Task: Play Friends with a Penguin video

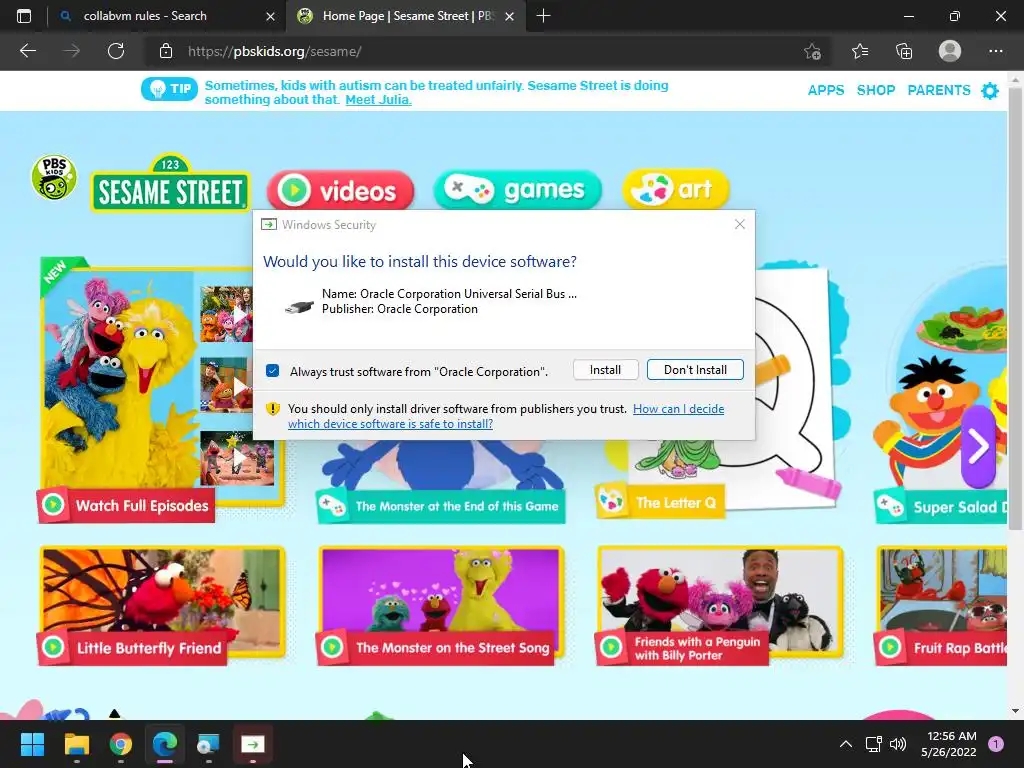Action: pyautogui.click(x=720, y=605)
